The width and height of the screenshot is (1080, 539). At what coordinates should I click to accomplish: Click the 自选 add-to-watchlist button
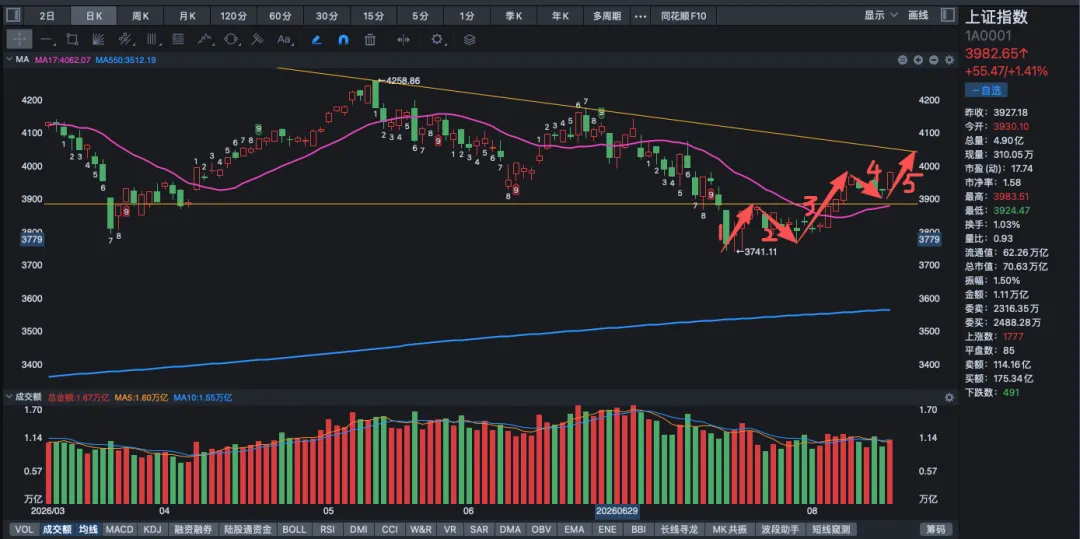[986, 90]
